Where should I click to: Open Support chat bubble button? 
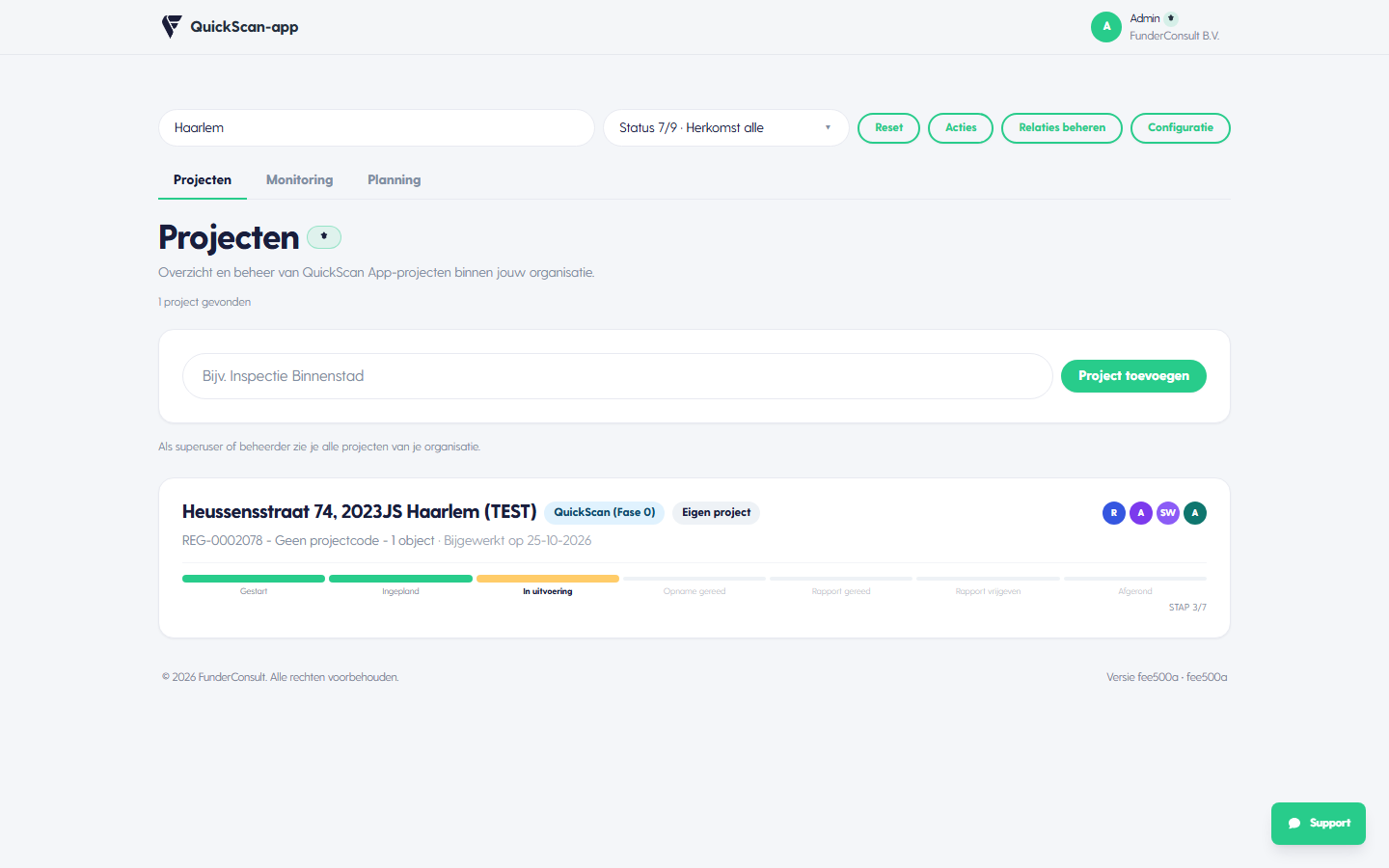[1319, 824]
